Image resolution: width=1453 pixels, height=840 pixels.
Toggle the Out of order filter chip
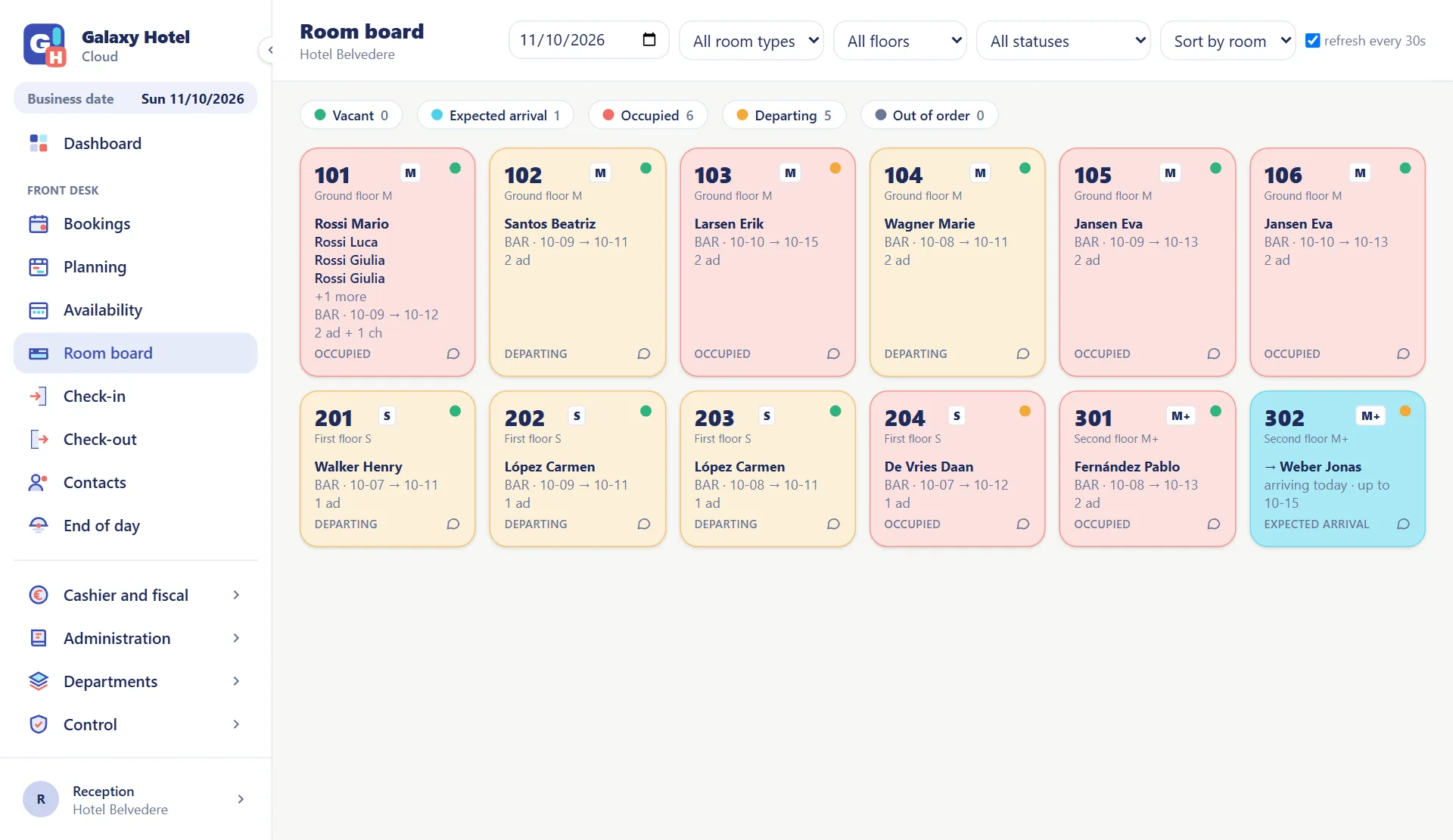929,115
